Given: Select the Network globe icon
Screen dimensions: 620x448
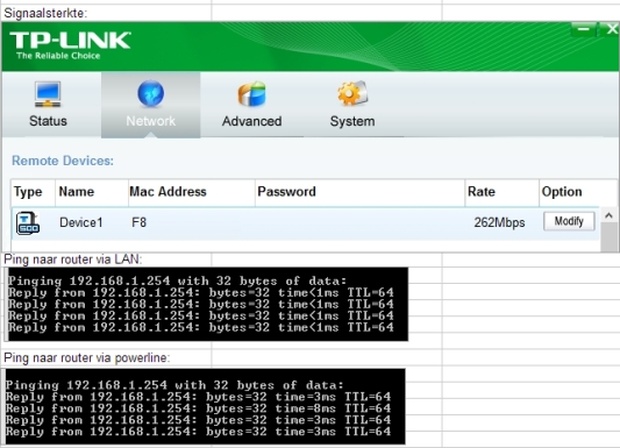Looking at the screenshot, I should pos(151,93).
